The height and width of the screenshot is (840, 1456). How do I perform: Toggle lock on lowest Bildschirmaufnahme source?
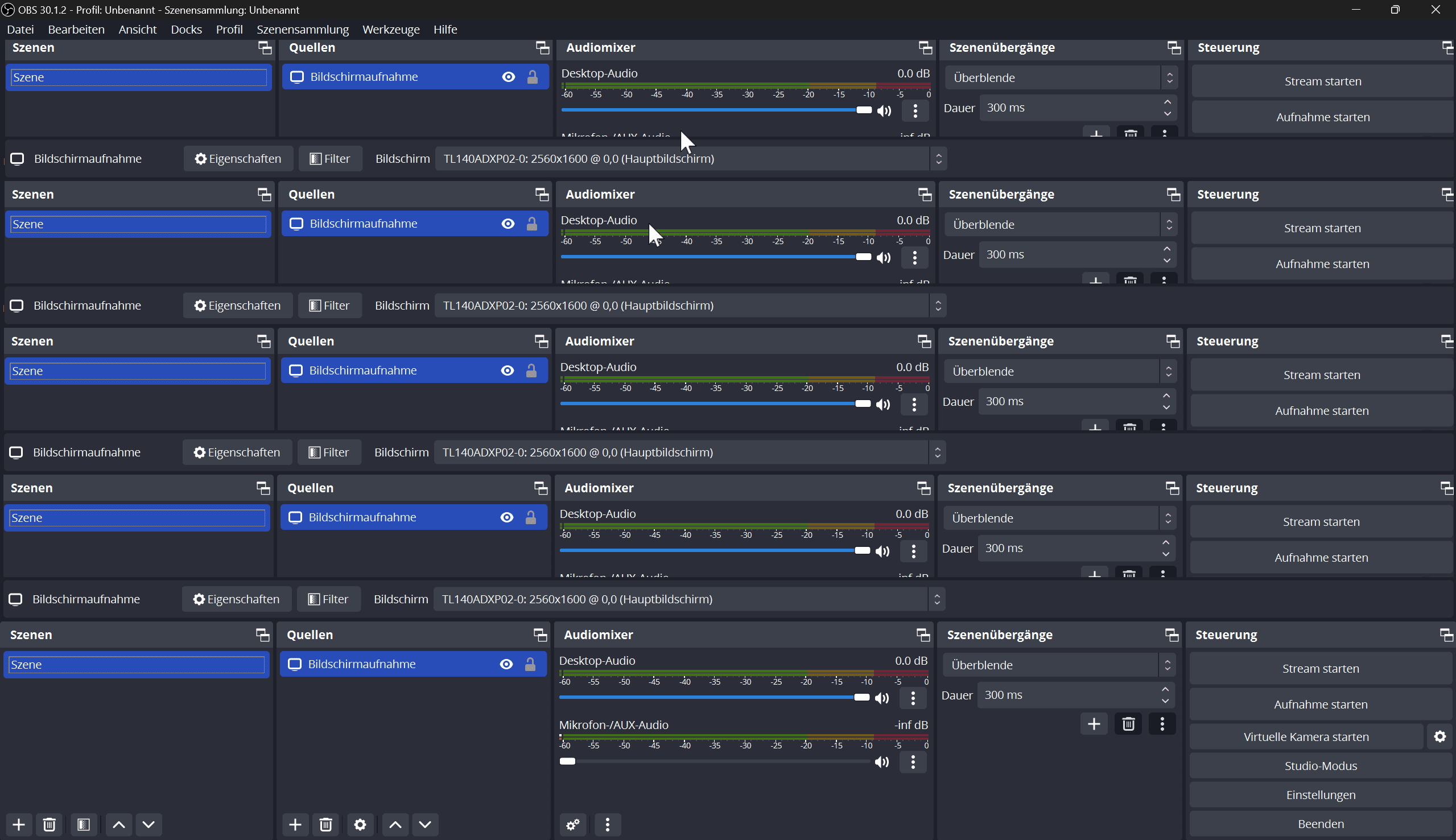click(530, 664)
